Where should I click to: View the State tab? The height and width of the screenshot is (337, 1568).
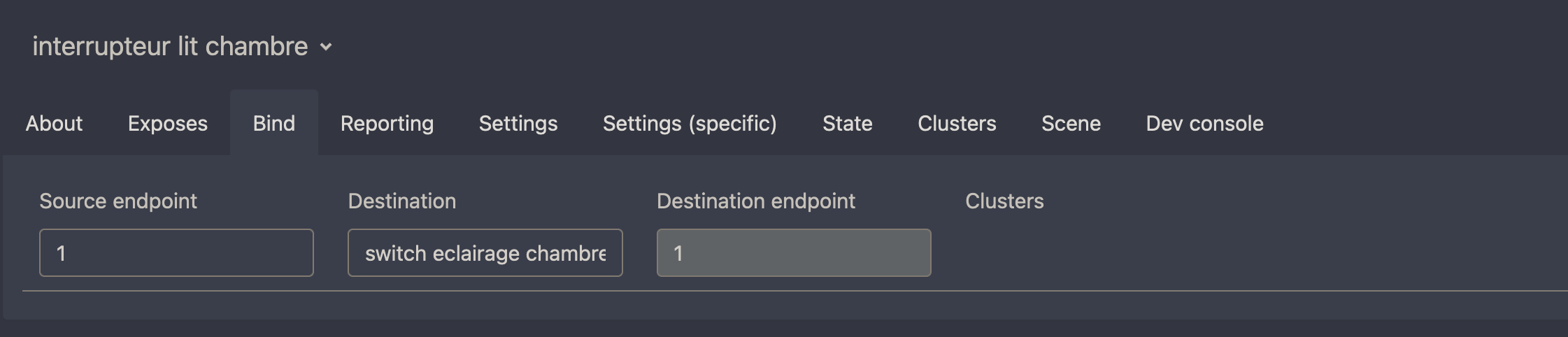click(847, 123)
